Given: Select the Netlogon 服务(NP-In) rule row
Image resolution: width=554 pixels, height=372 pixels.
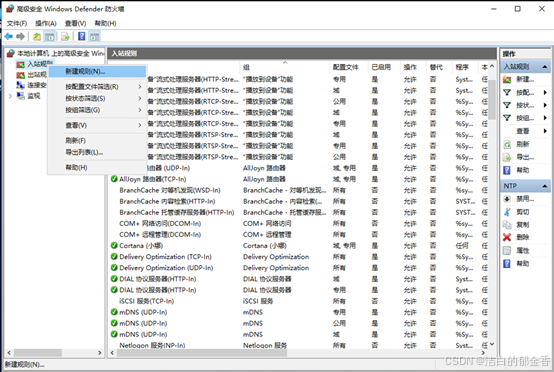Looking at the screenshot, I should (x=299, y=345).
